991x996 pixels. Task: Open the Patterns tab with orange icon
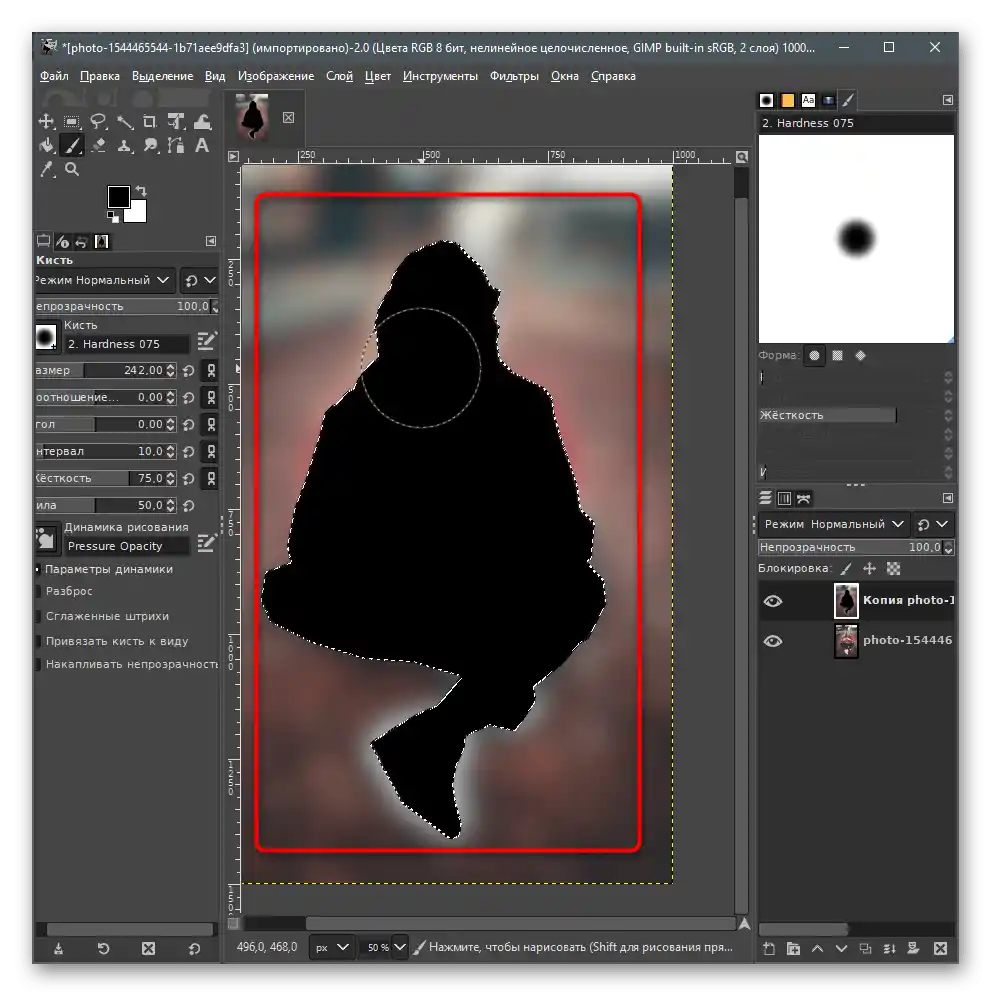click(787, 100)
